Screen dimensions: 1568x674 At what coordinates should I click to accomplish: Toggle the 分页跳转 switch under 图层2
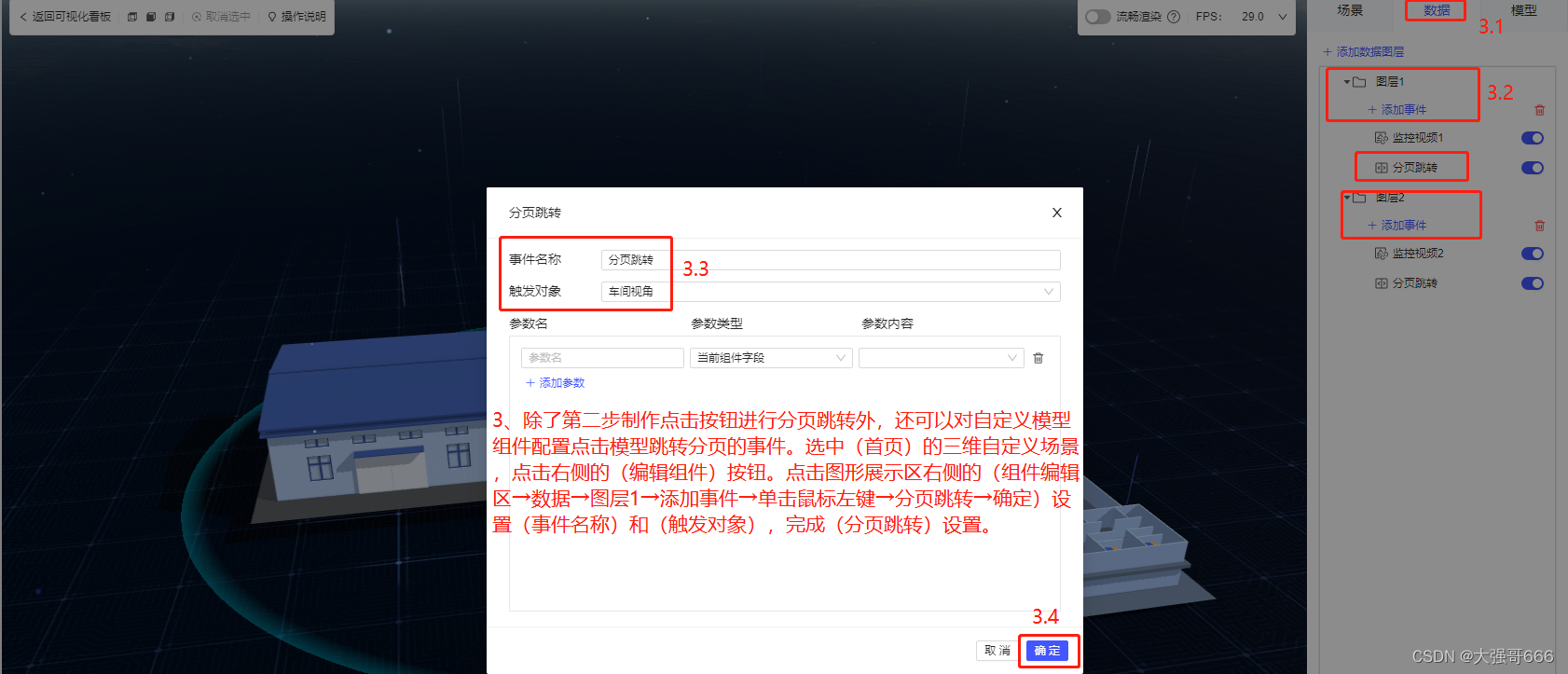tap(1533, 283)
